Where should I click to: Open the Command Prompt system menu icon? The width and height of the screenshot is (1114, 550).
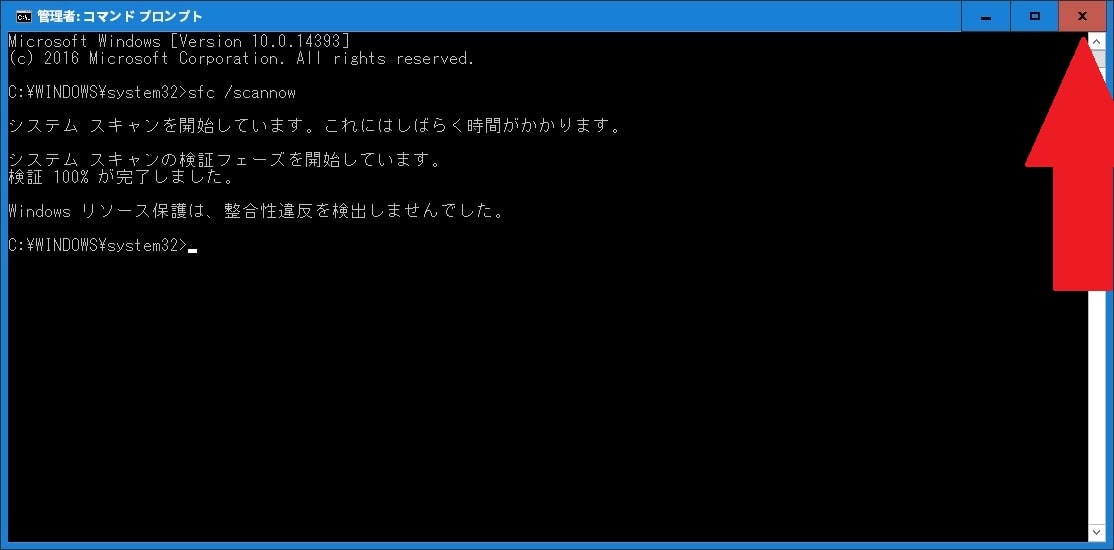[23, 16]
